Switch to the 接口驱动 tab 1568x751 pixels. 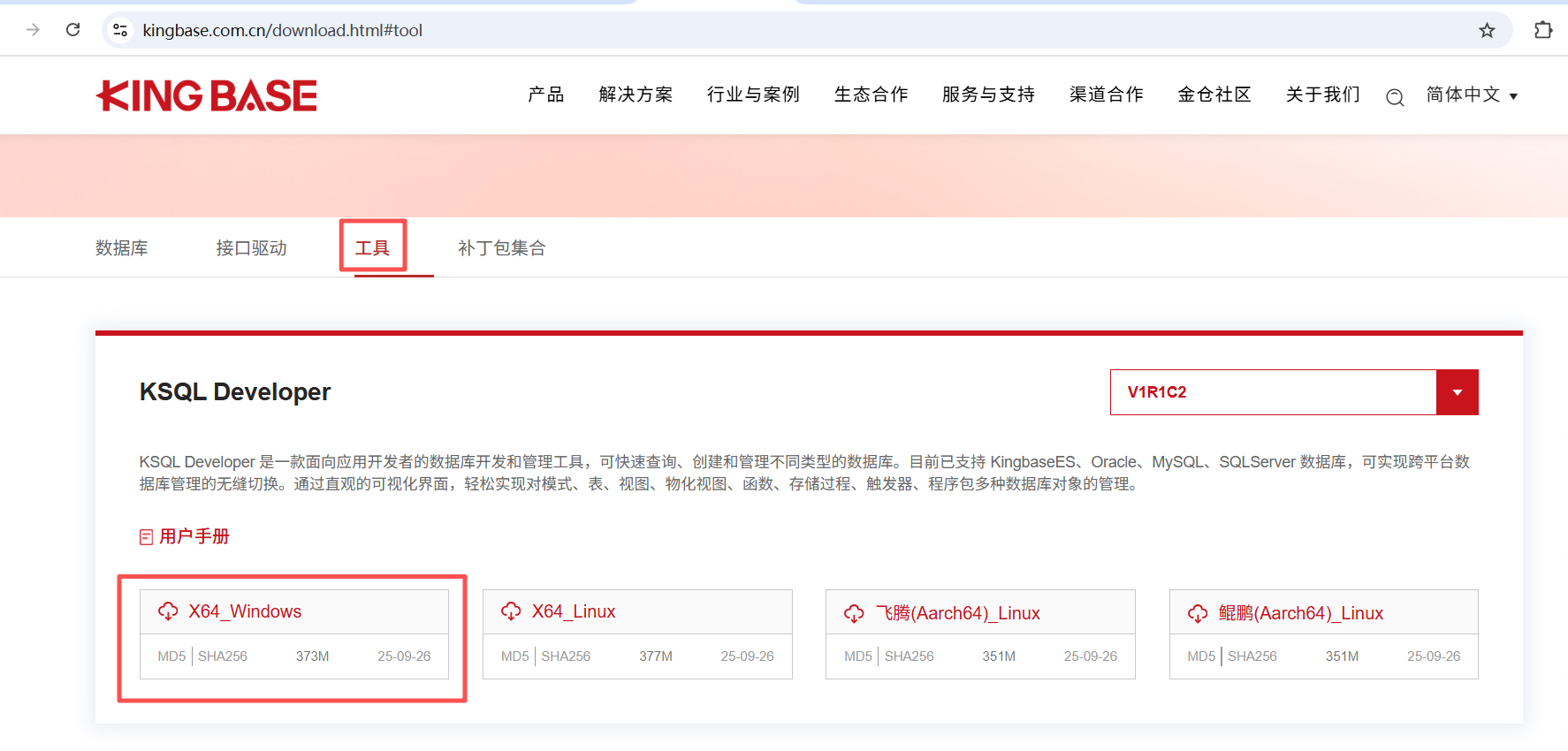click(x=251, y=248)
